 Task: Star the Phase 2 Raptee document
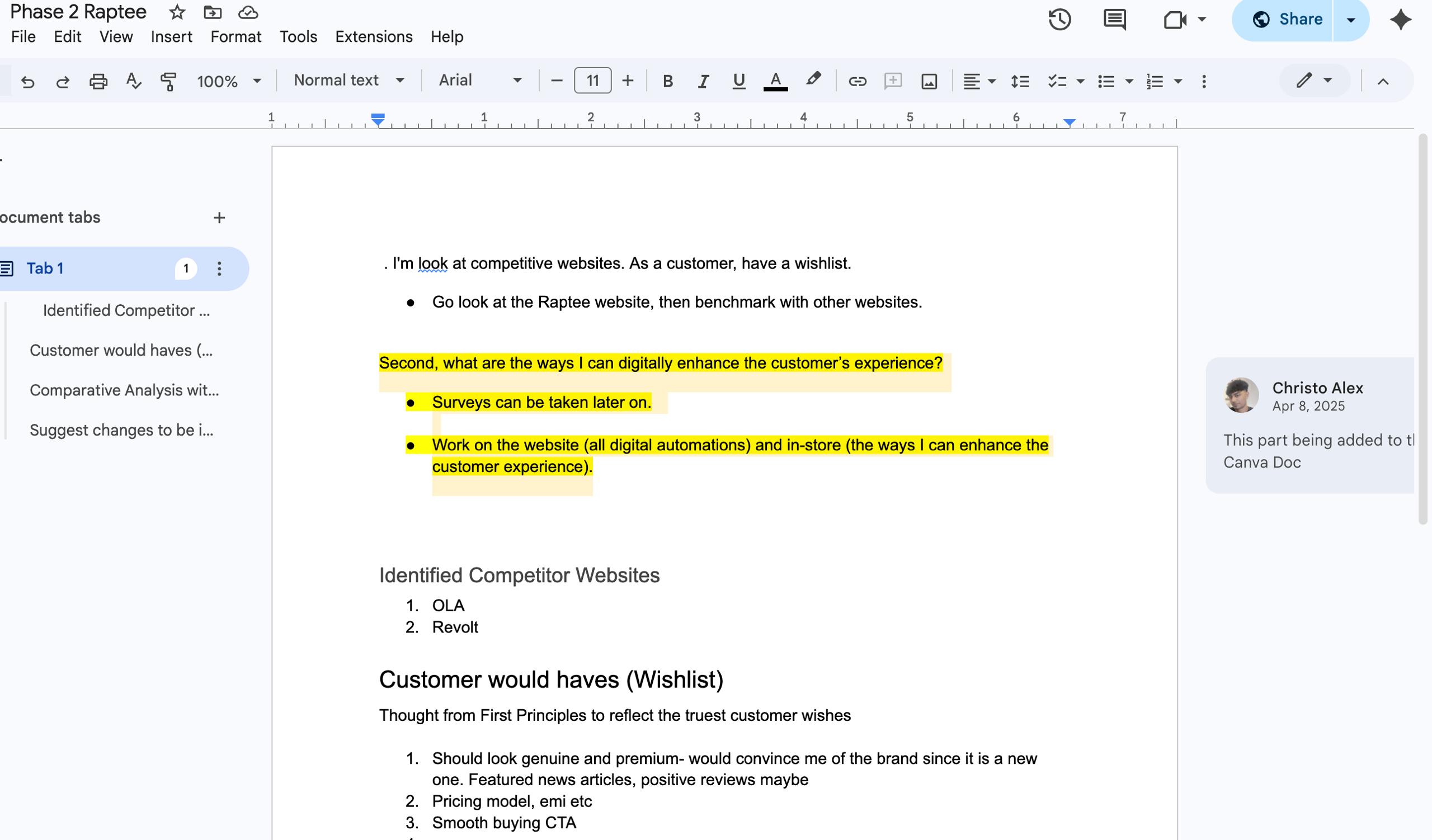tap(177, 12)
